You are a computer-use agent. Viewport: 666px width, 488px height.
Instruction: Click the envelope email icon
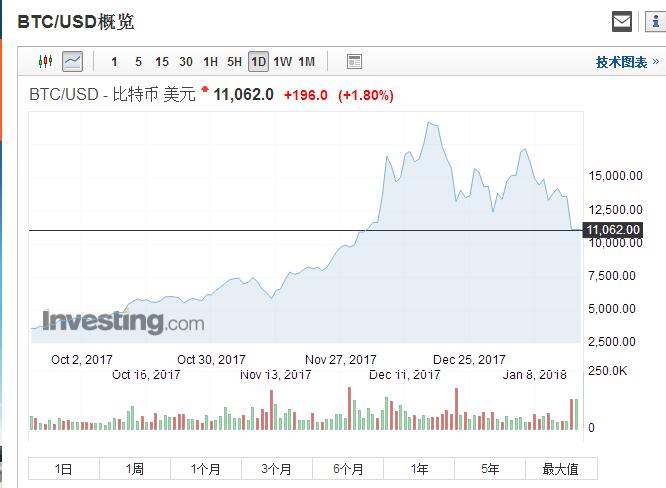(x=622, y=21)
